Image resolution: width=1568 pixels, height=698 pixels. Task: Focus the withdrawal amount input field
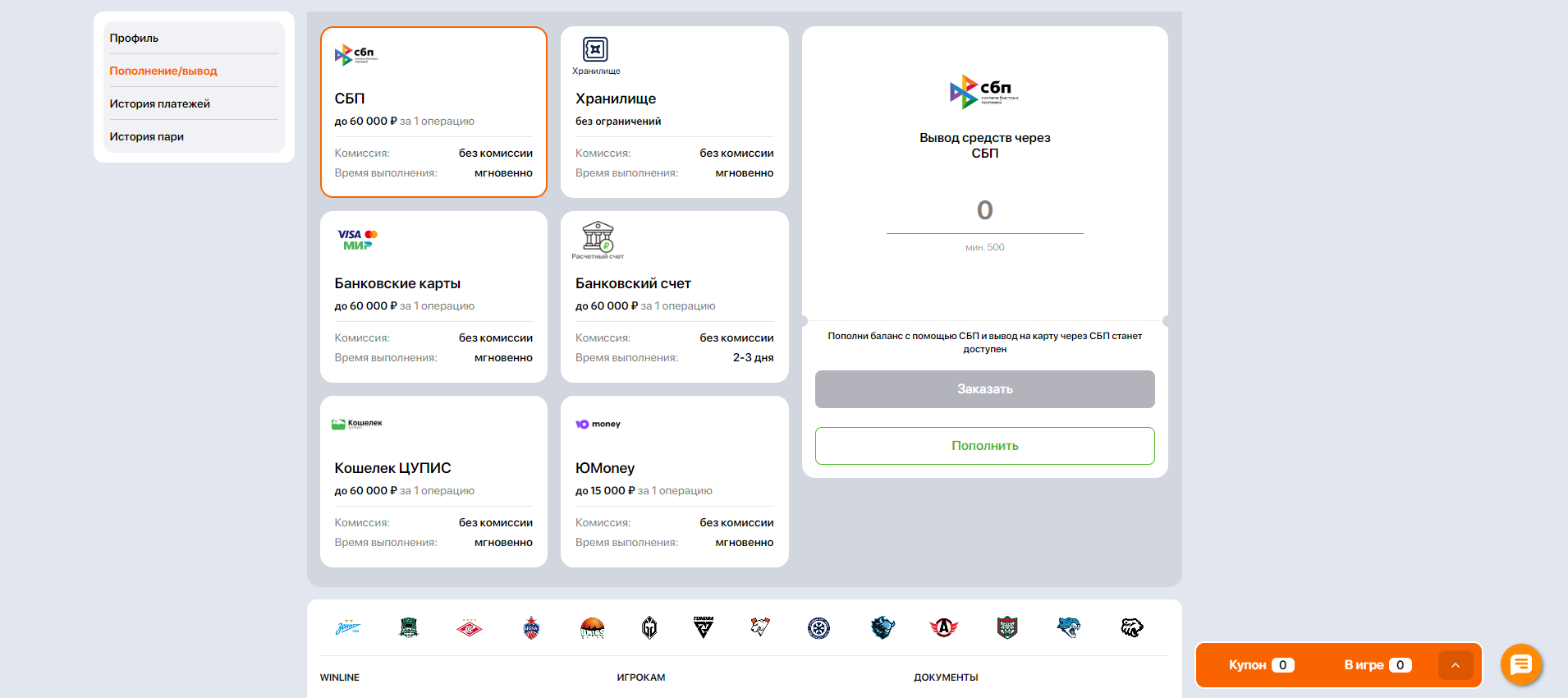point(984,211)
